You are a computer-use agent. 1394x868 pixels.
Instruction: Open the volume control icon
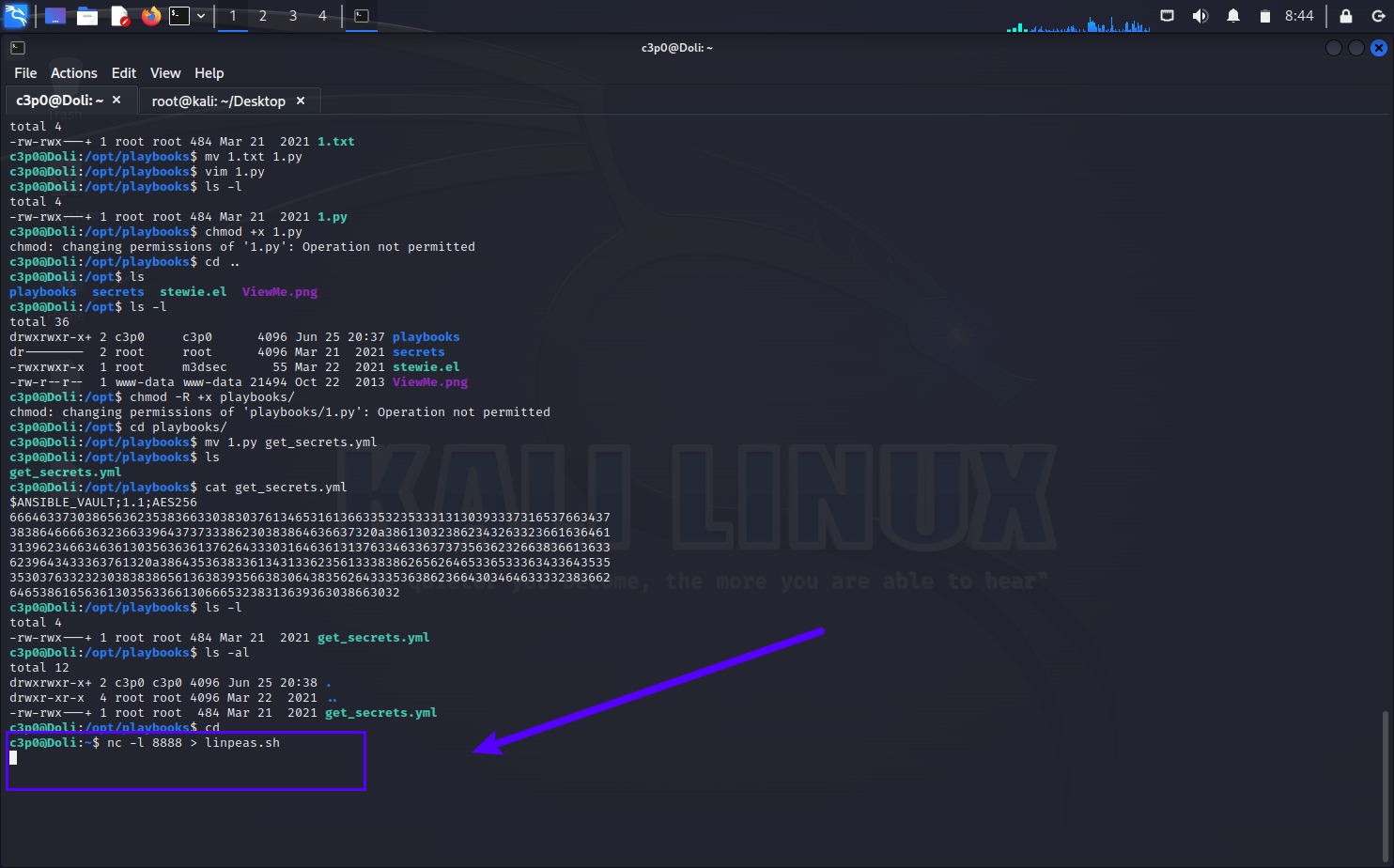click(x=1200, y=16)
